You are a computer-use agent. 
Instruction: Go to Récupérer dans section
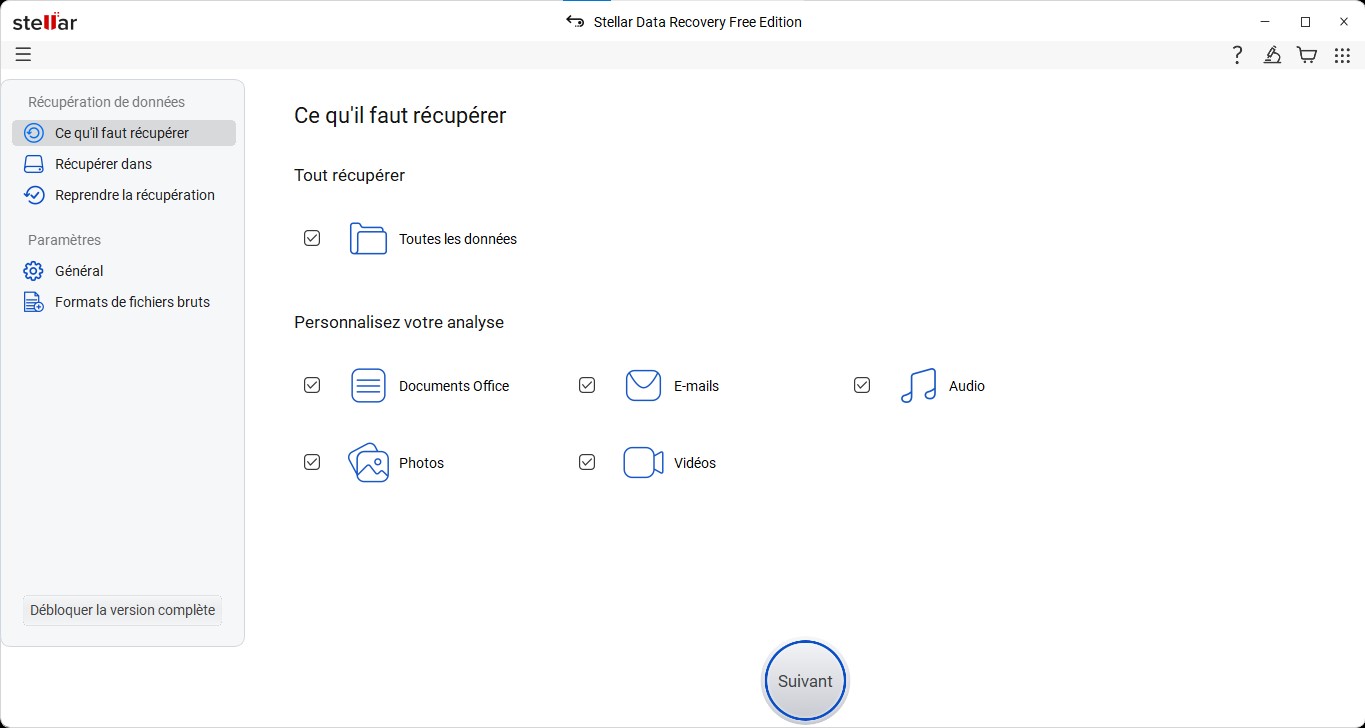124,164
